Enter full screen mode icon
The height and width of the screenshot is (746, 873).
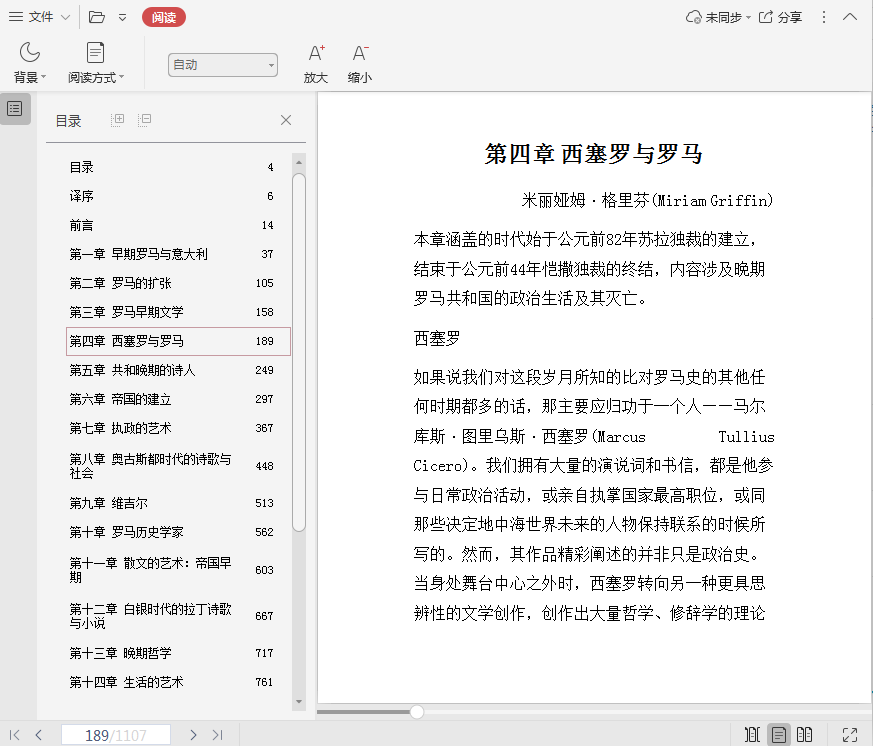tap(850, 735)
